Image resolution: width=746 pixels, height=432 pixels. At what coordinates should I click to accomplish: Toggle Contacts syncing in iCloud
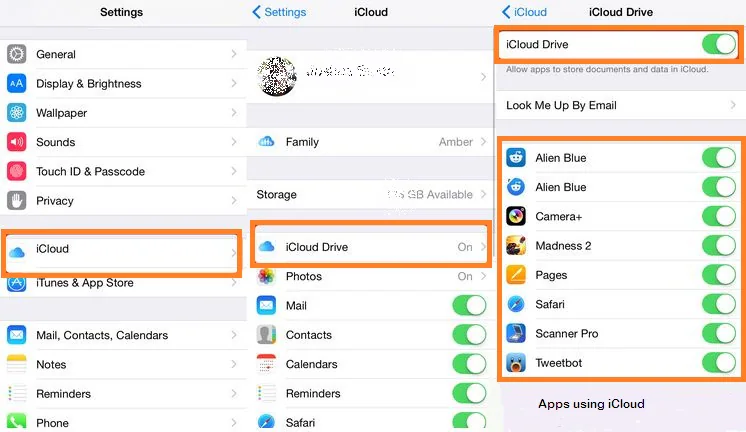click(469, 335)
